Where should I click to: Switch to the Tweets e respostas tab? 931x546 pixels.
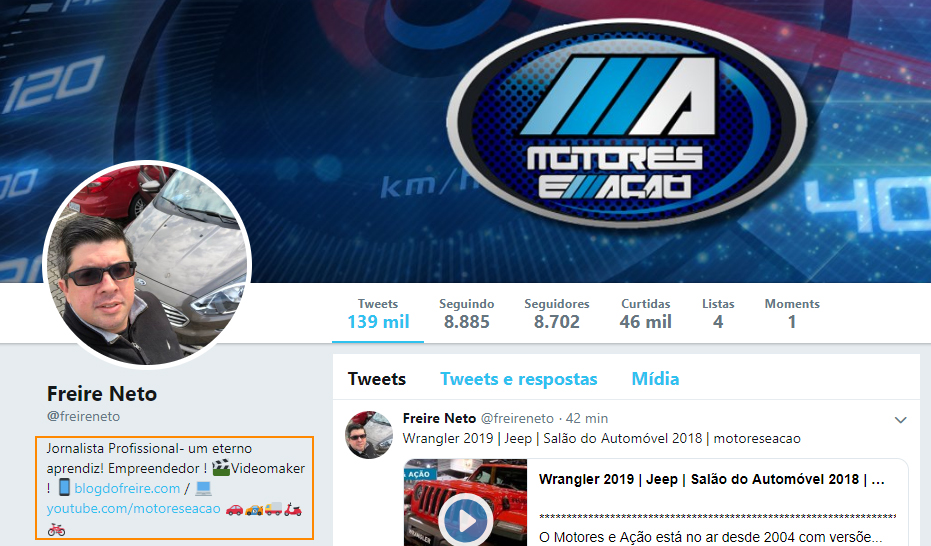(518, 379)
